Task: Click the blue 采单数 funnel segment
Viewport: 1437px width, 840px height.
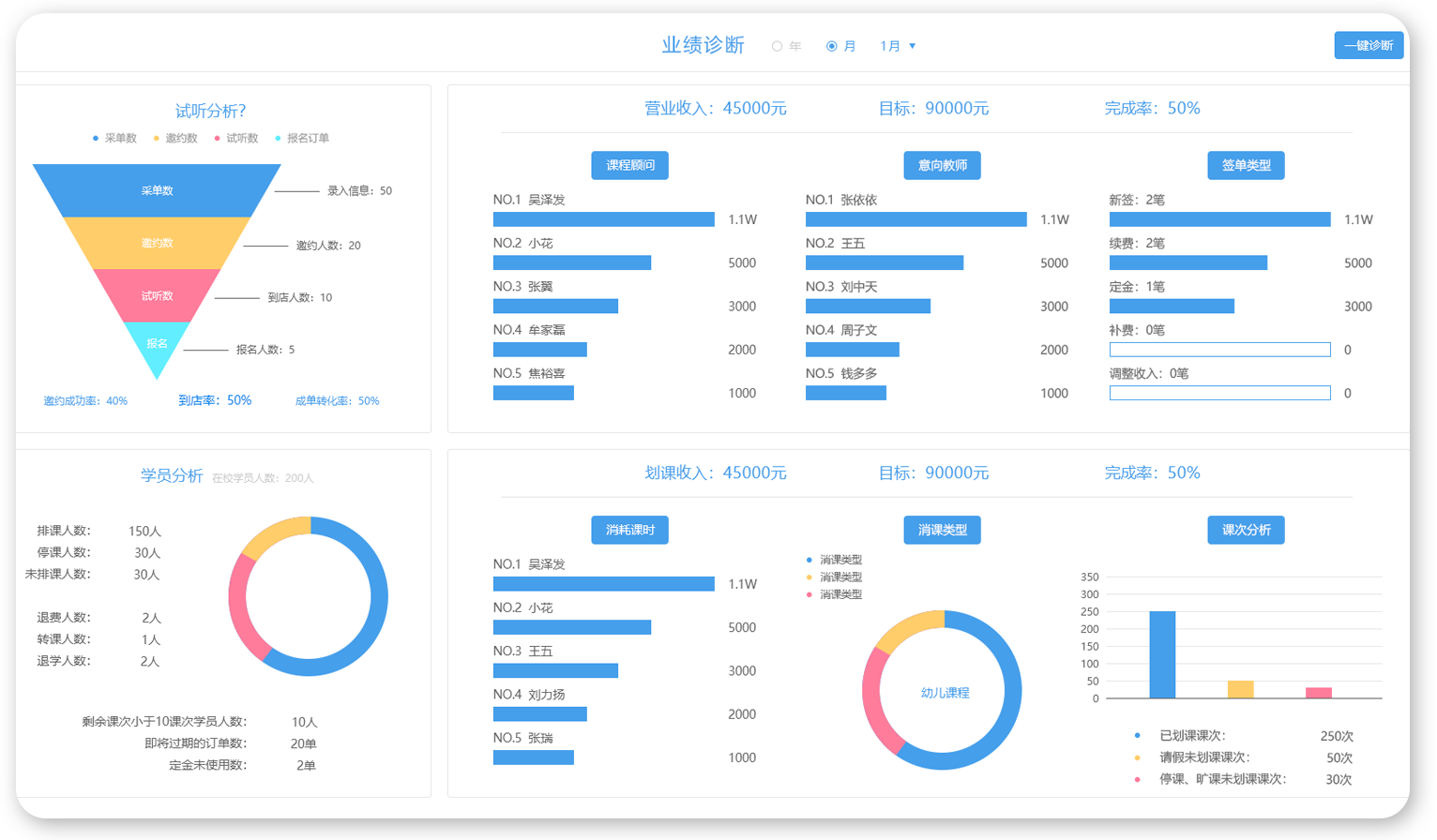Action: (157, 190)
